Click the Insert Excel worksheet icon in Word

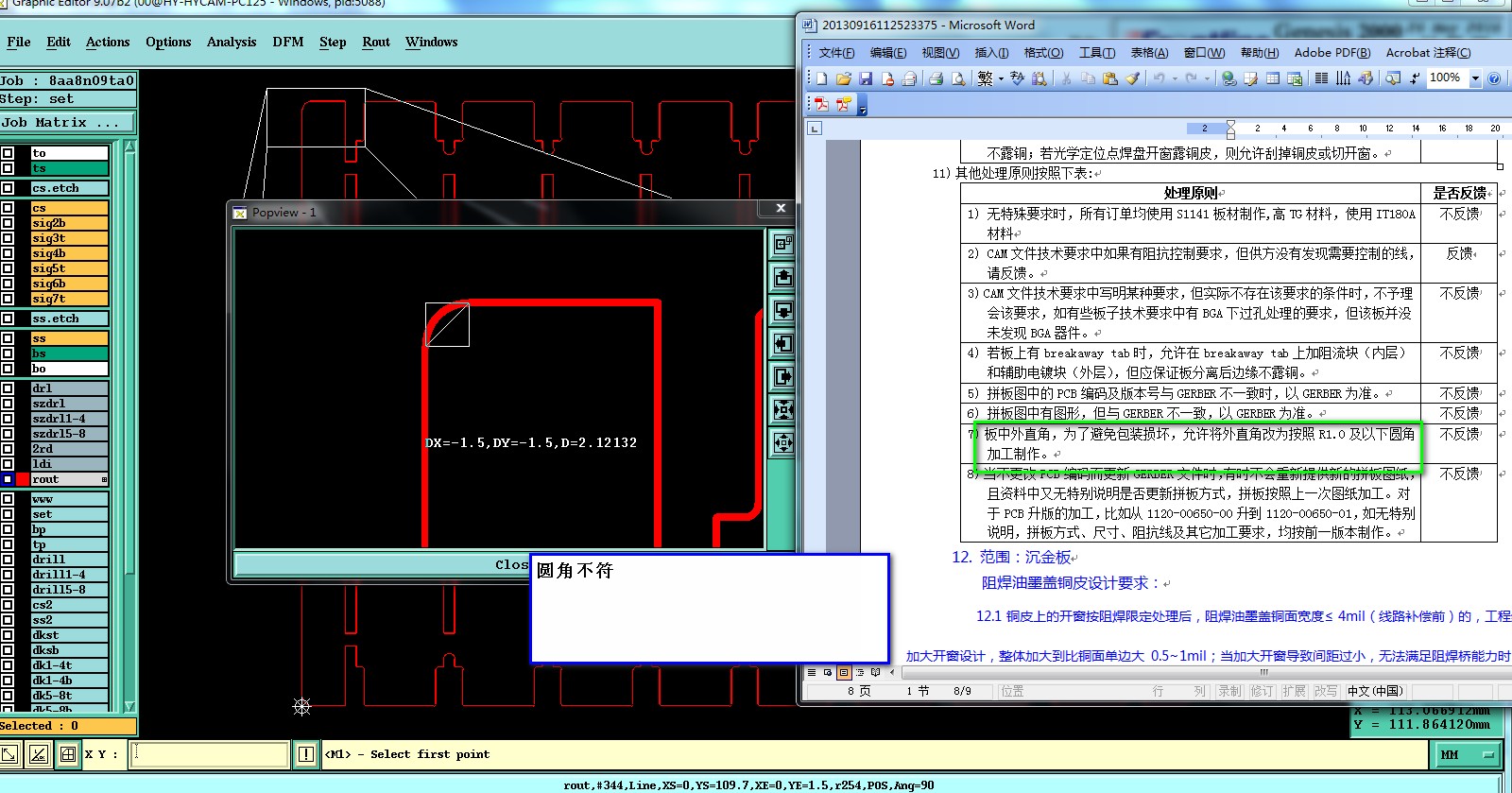1295,78
